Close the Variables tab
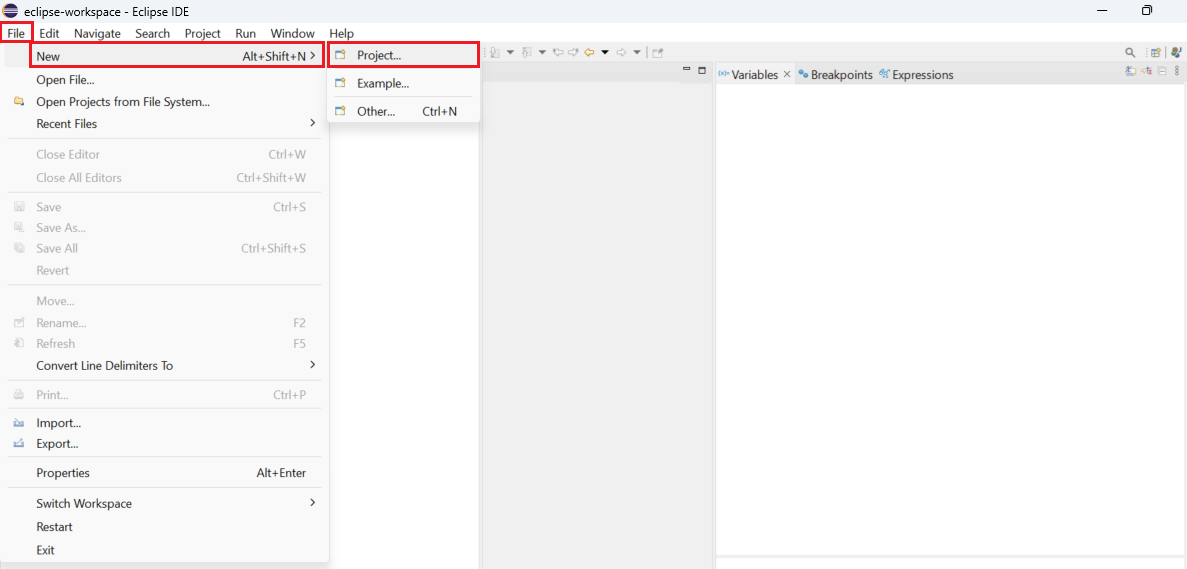This screenshot has width=1187, height=569. click(x=787, y=74)
